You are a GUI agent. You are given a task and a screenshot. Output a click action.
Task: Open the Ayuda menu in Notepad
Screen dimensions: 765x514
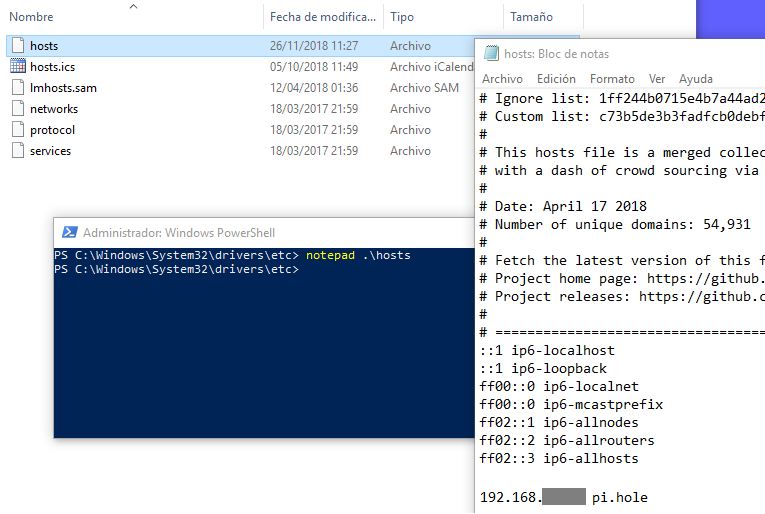696,79
